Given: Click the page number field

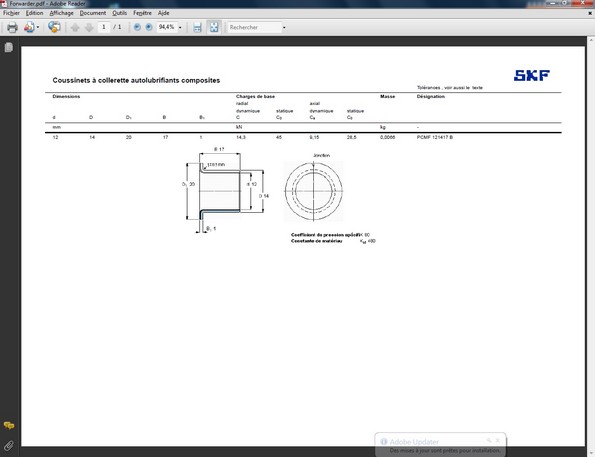Looking at the screenshot, I should pyautogui.click(x=104, y=27).
